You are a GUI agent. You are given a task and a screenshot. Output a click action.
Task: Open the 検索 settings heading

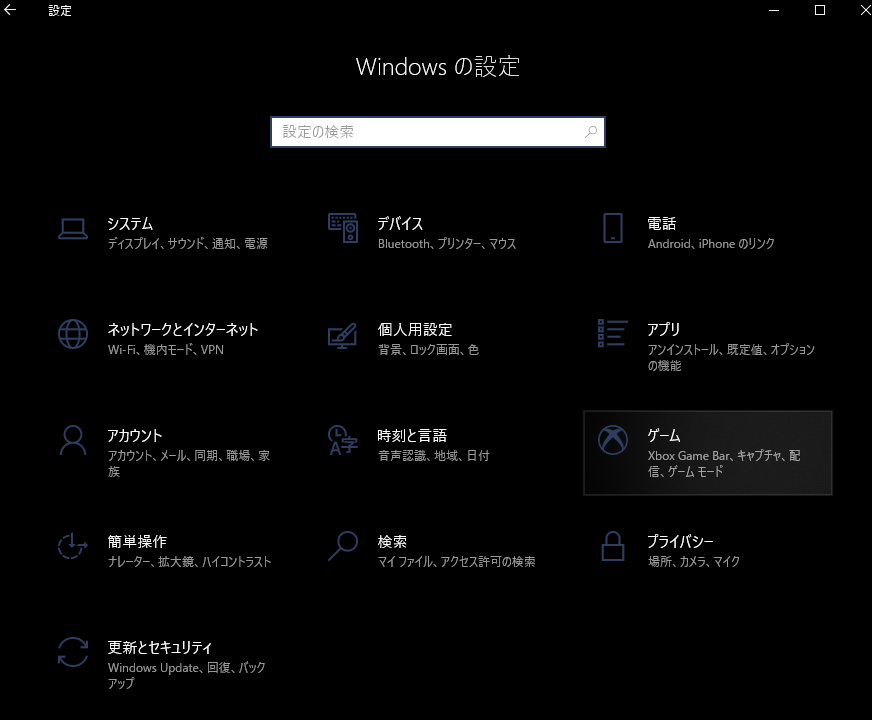click(x=392, y=542)
